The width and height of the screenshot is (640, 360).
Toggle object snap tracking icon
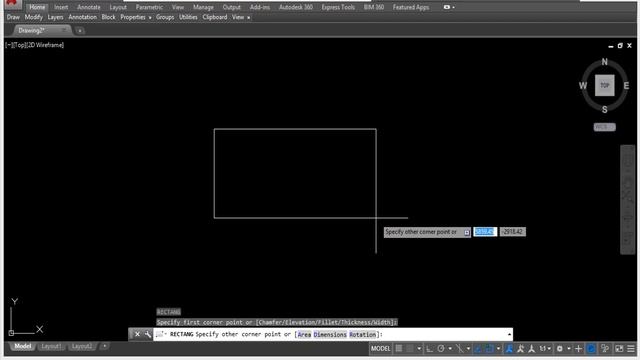pyautogui.click(x=477, y=349)
